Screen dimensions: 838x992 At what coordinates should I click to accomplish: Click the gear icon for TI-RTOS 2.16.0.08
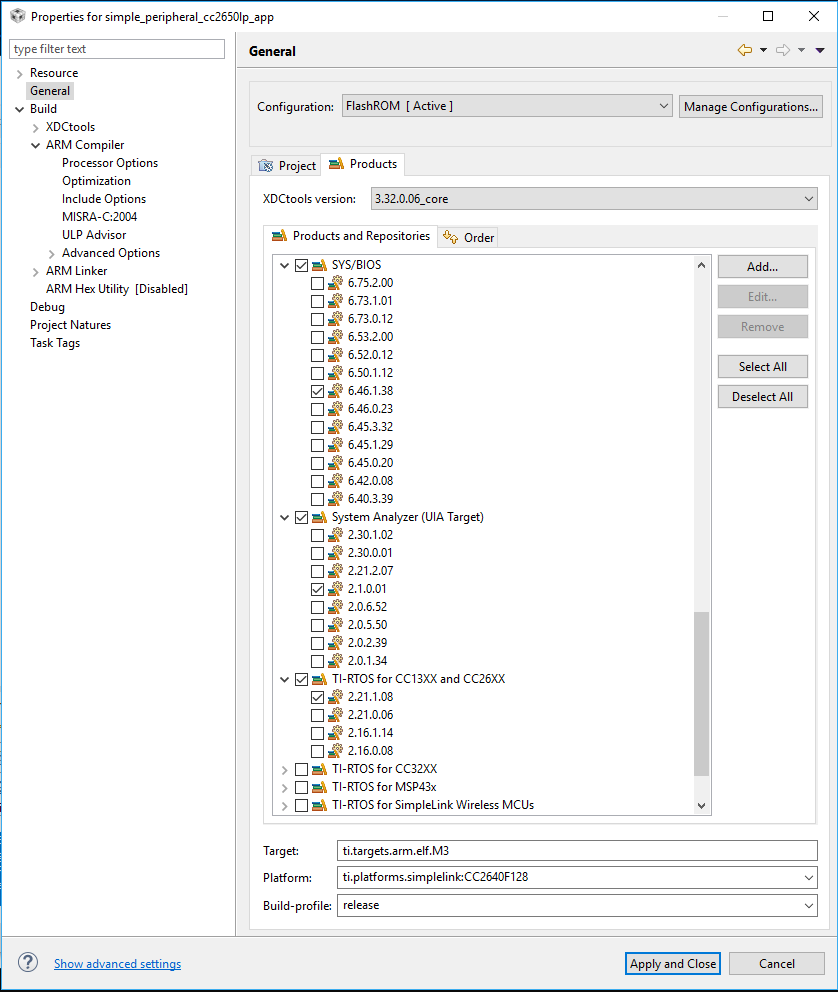pyautogui.click(x=335, y=751)
